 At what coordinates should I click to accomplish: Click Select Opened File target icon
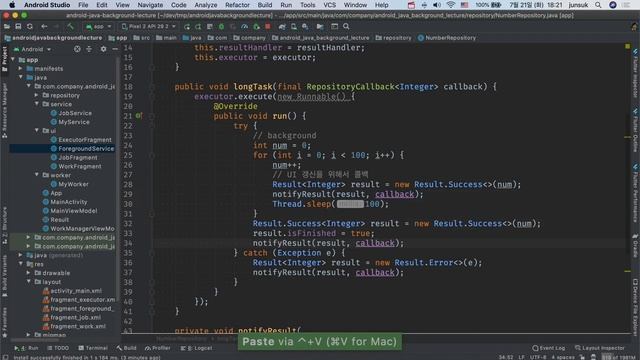(x=77, y=49)
